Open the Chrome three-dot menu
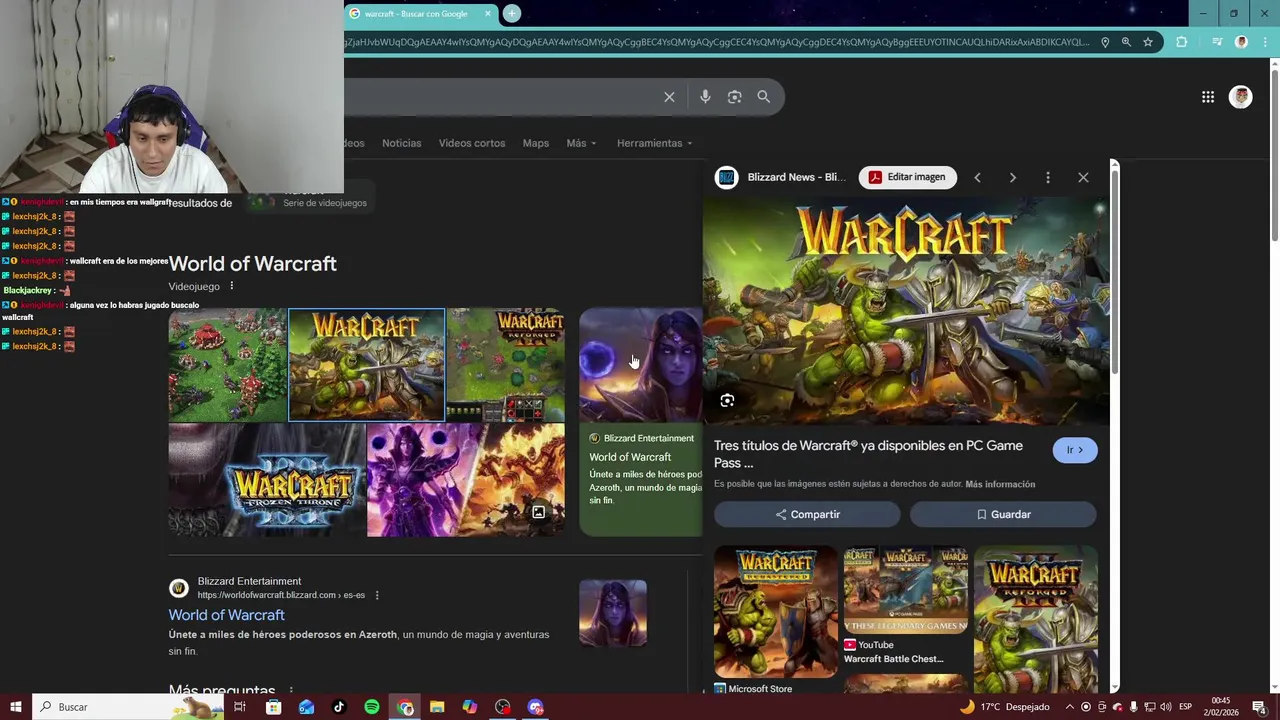 (x=1264, y=42)
